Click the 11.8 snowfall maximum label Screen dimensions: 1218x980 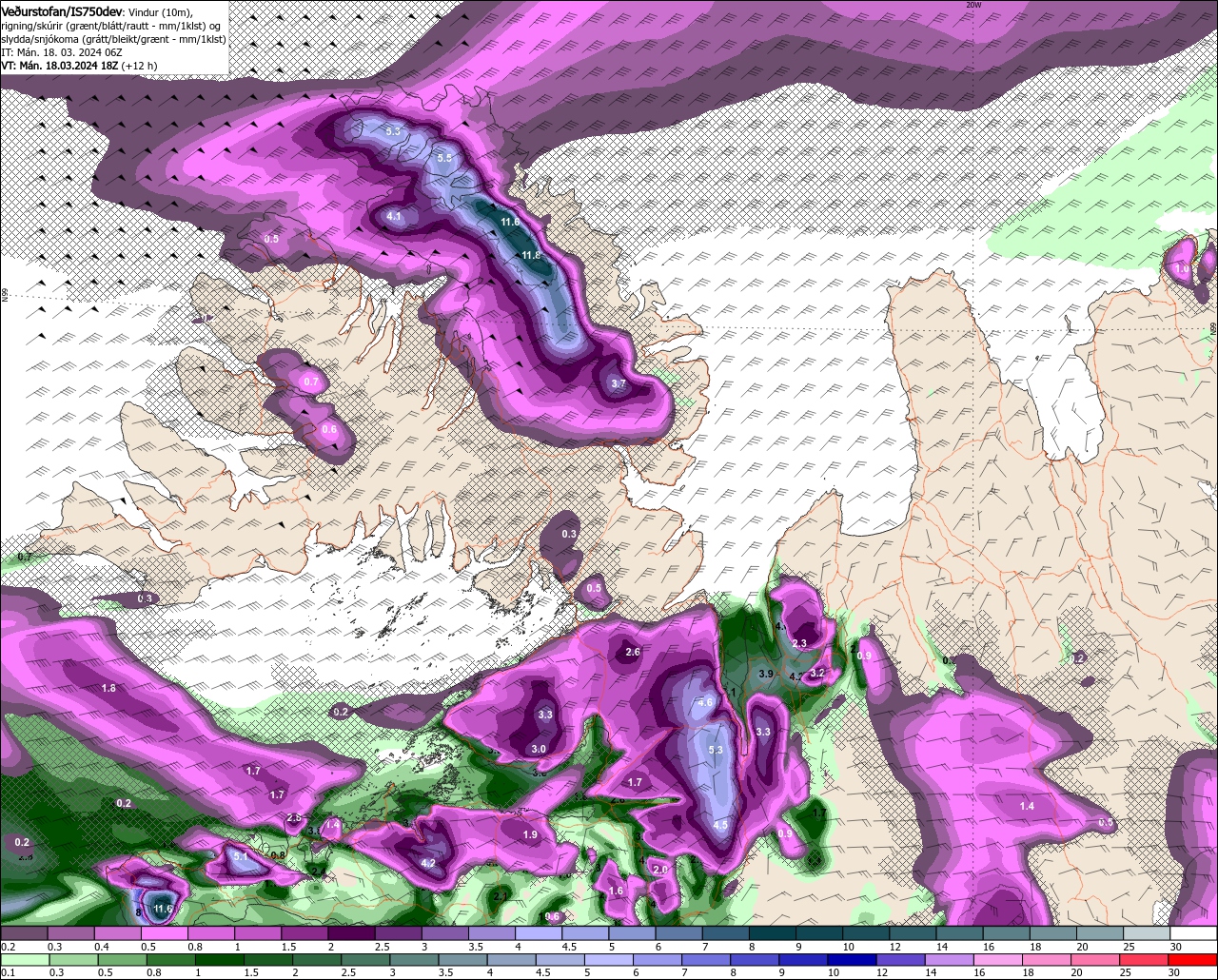pos(531,255)
